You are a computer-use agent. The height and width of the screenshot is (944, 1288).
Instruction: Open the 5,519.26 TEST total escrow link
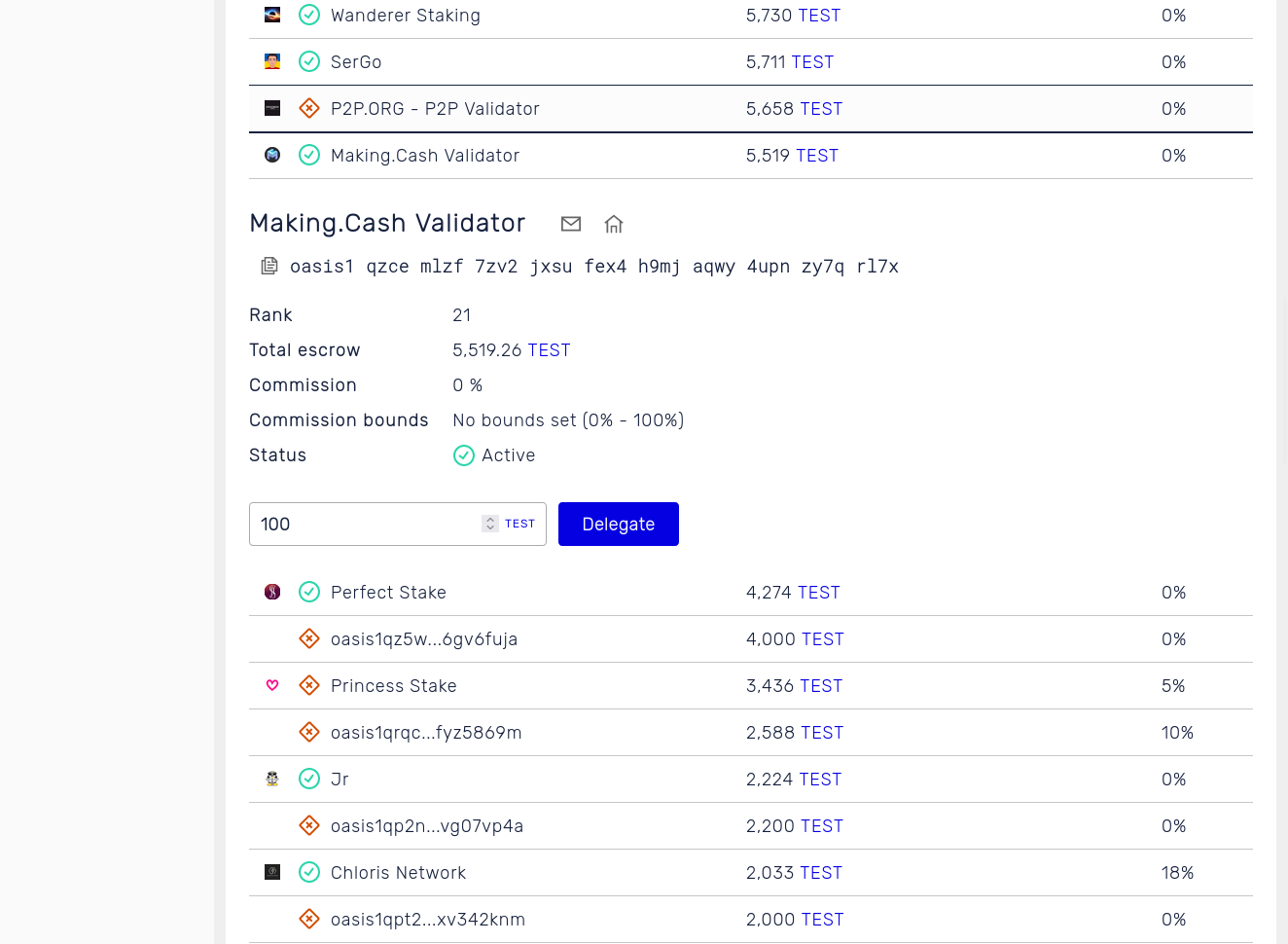point(550,350)
